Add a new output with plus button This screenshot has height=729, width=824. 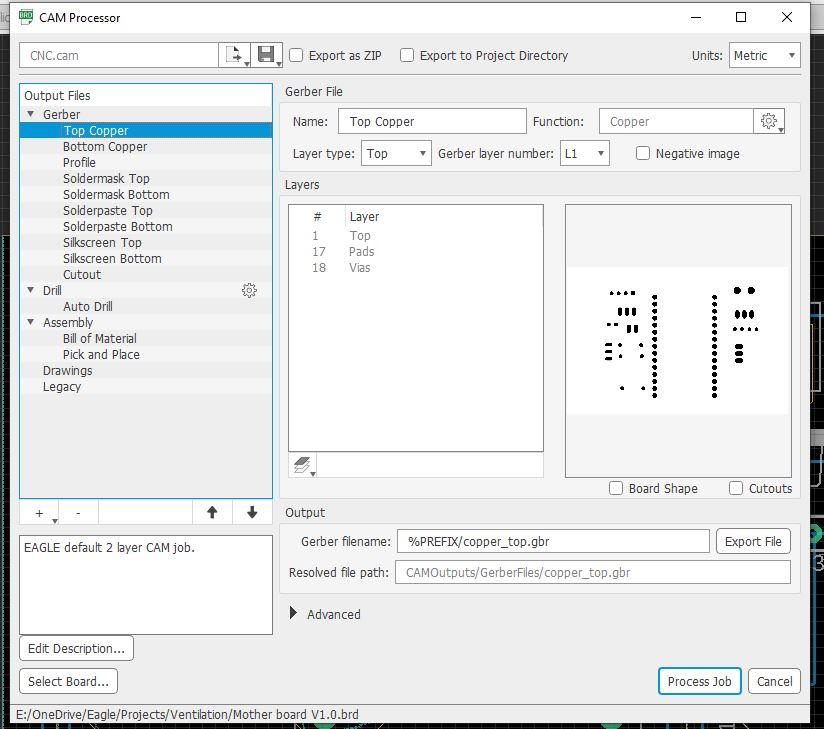pos(40,513)
